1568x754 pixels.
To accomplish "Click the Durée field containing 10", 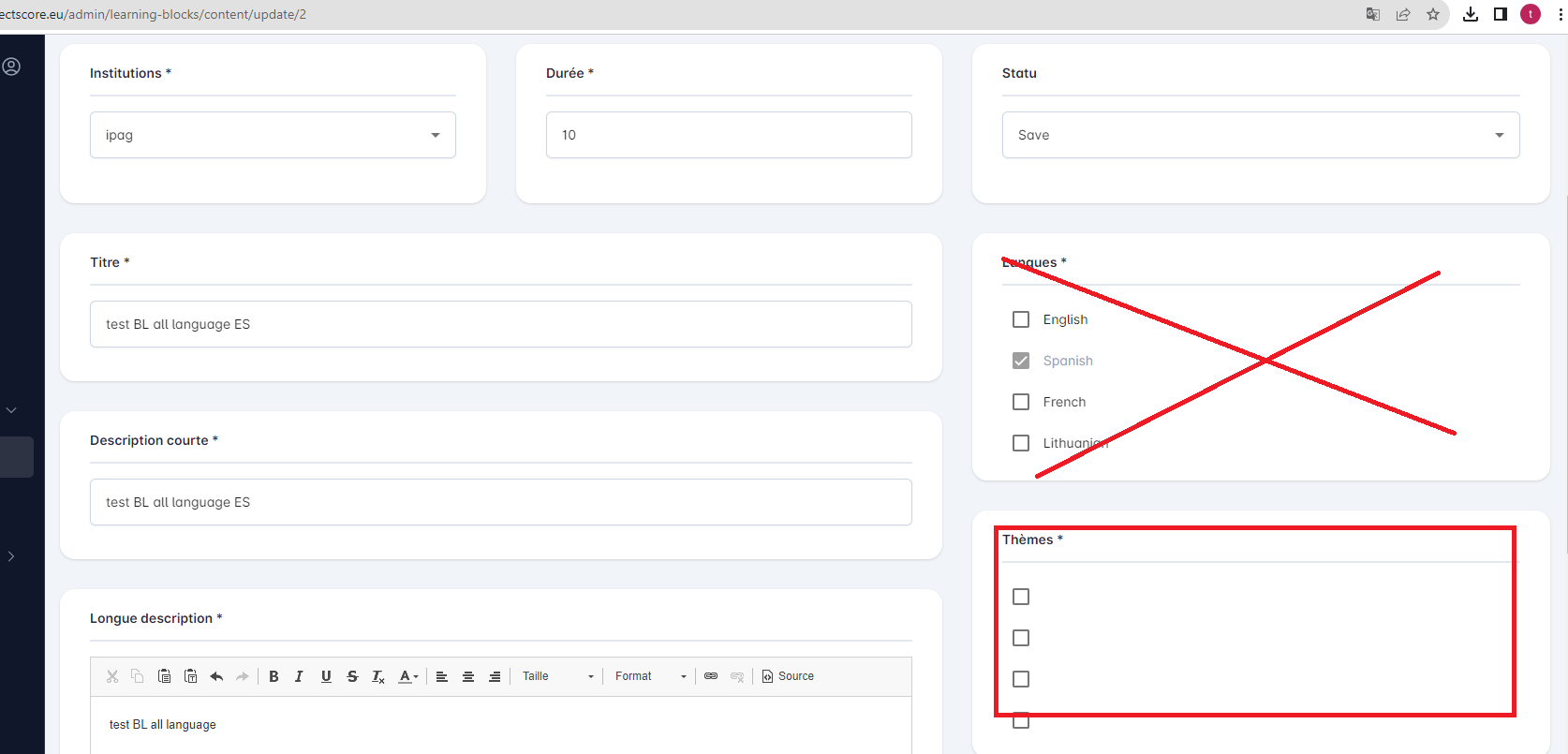I will pos(728,135).
